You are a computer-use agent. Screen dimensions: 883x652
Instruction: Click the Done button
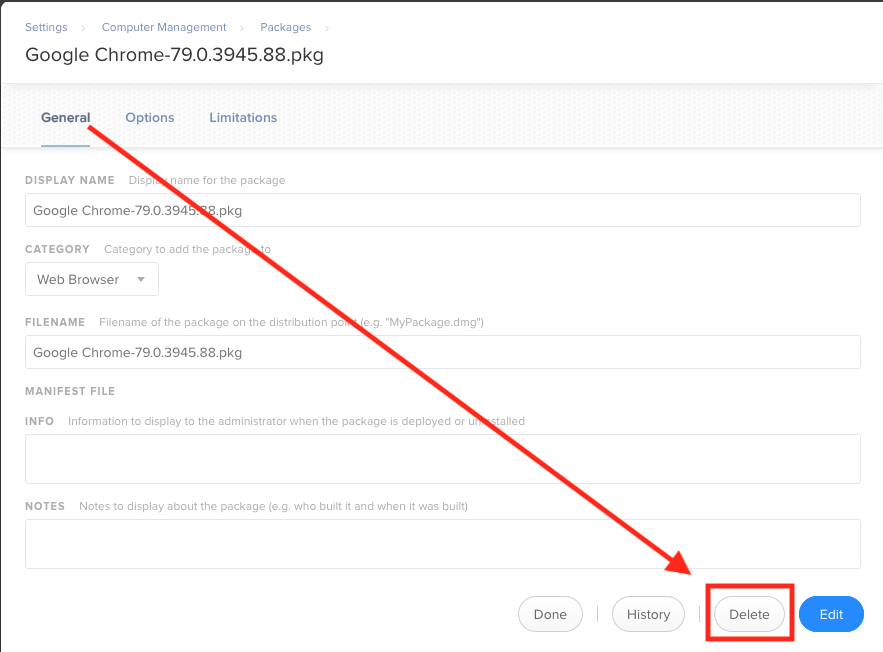pos(550,614)
